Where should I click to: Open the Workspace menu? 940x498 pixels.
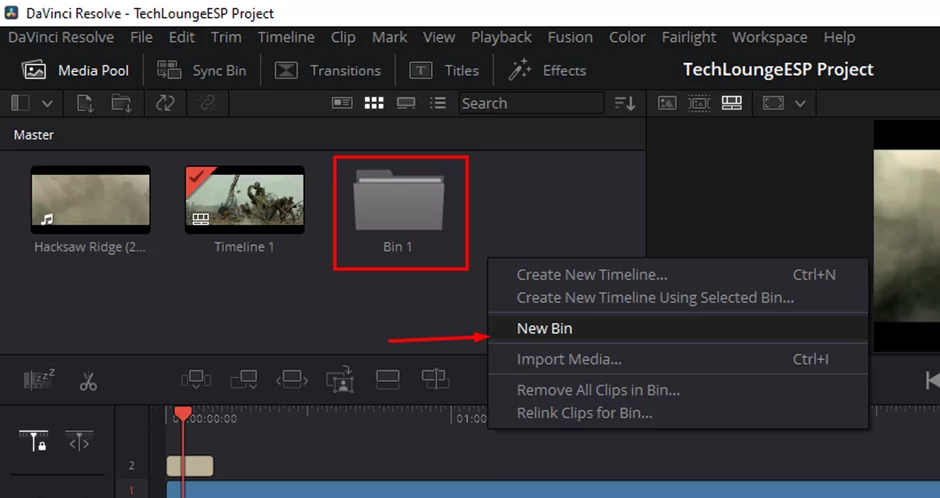[769, 37]
